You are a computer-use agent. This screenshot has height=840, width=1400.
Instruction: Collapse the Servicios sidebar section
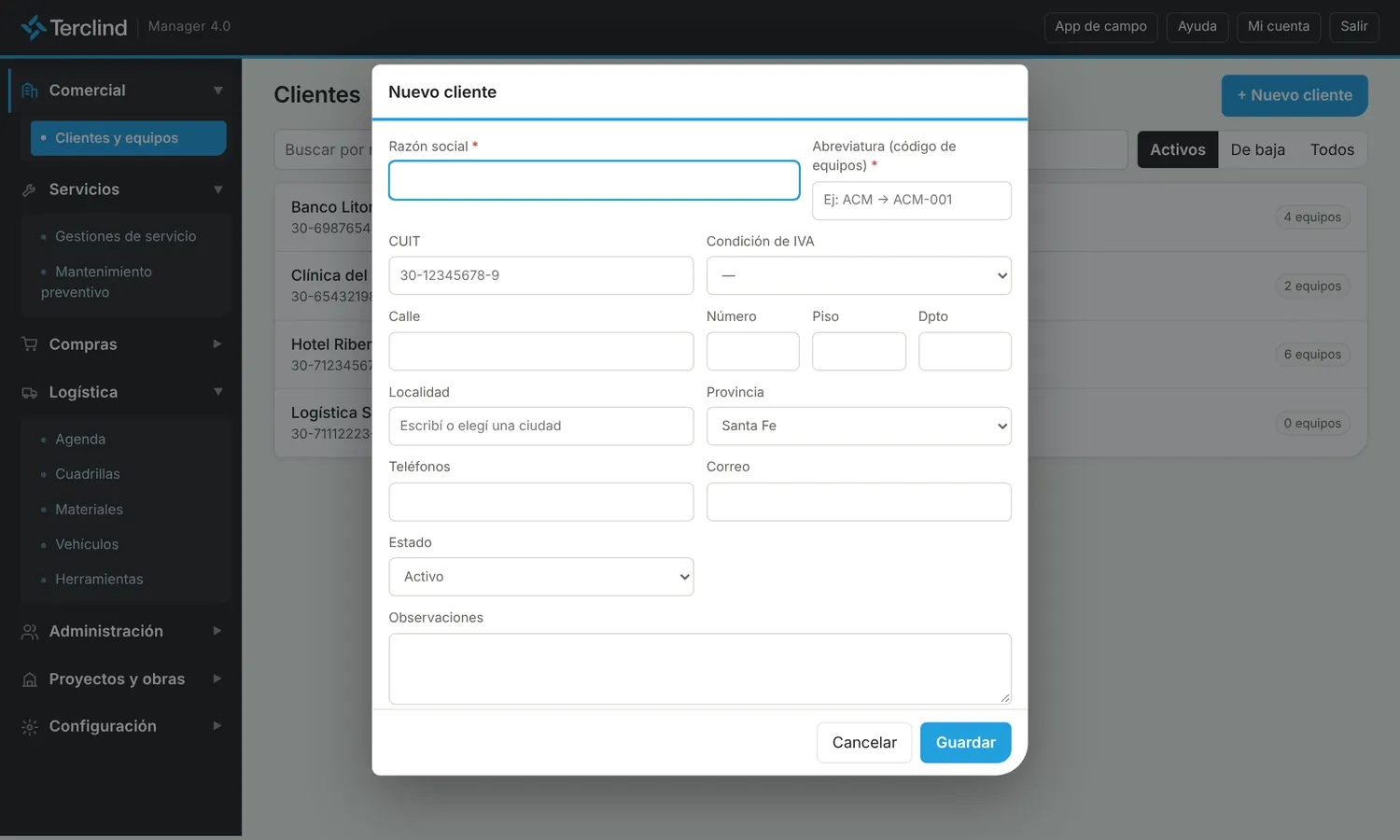click(x=217, y=189)
